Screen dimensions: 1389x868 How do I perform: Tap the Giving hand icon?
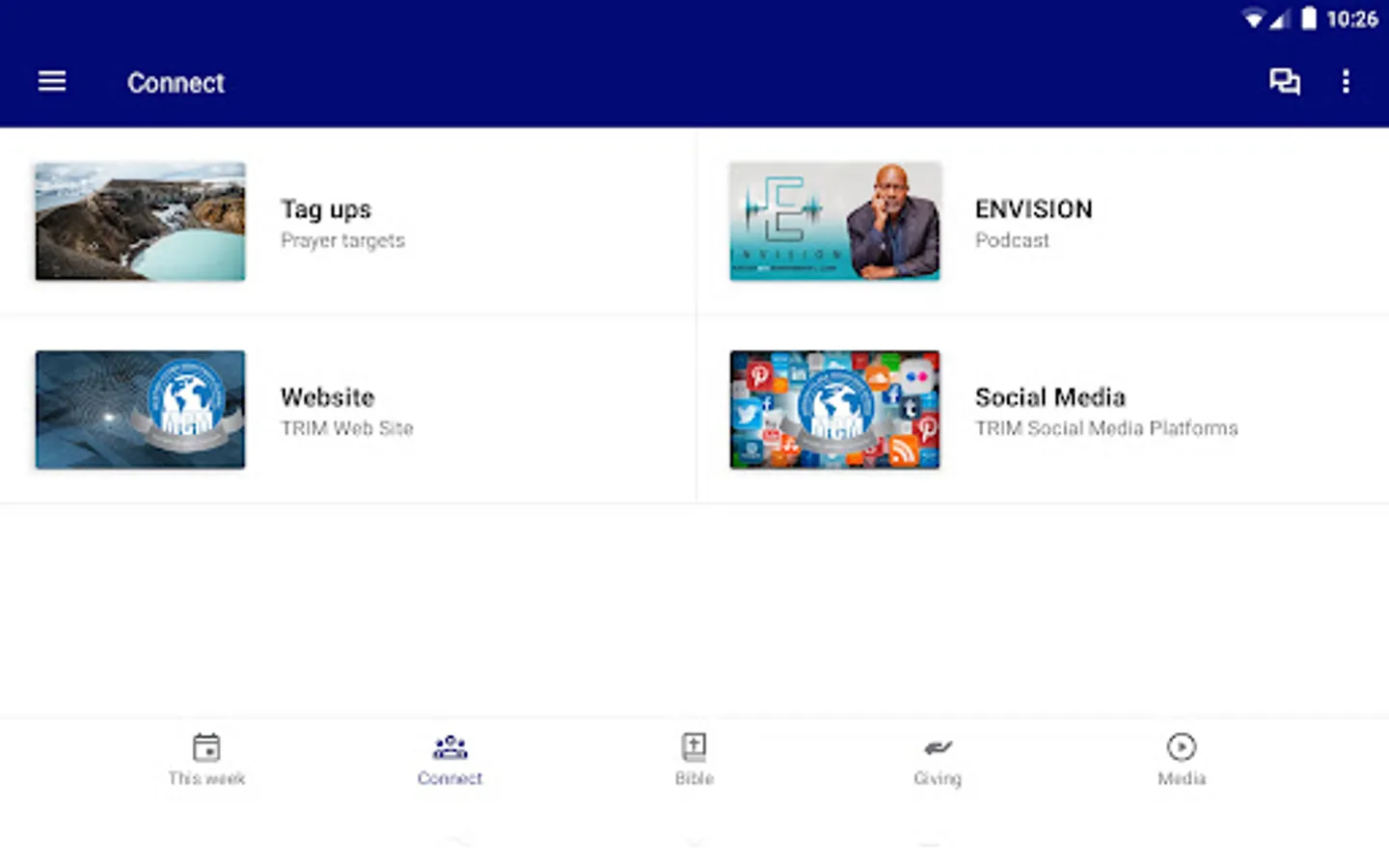click(938, 746)
